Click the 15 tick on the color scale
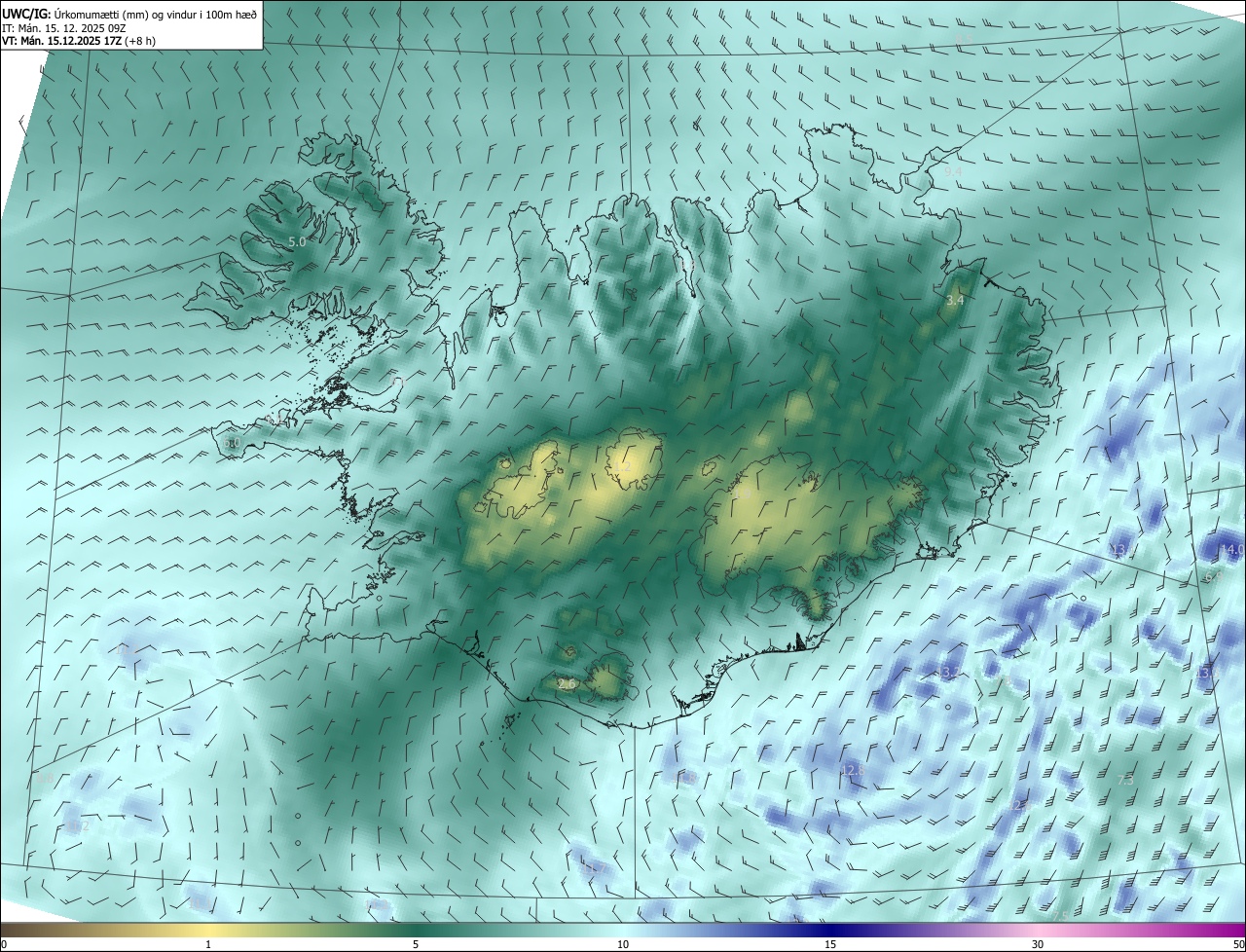 point(830,944)
